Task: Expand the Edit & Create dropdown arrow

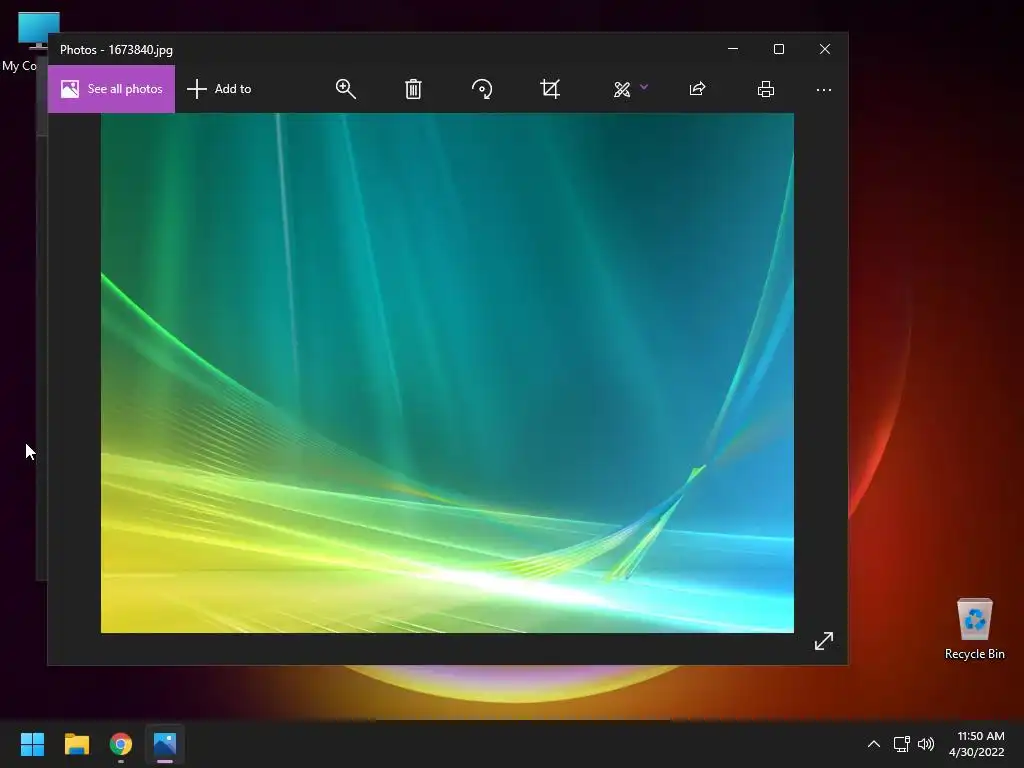Action: pos(644,86)
